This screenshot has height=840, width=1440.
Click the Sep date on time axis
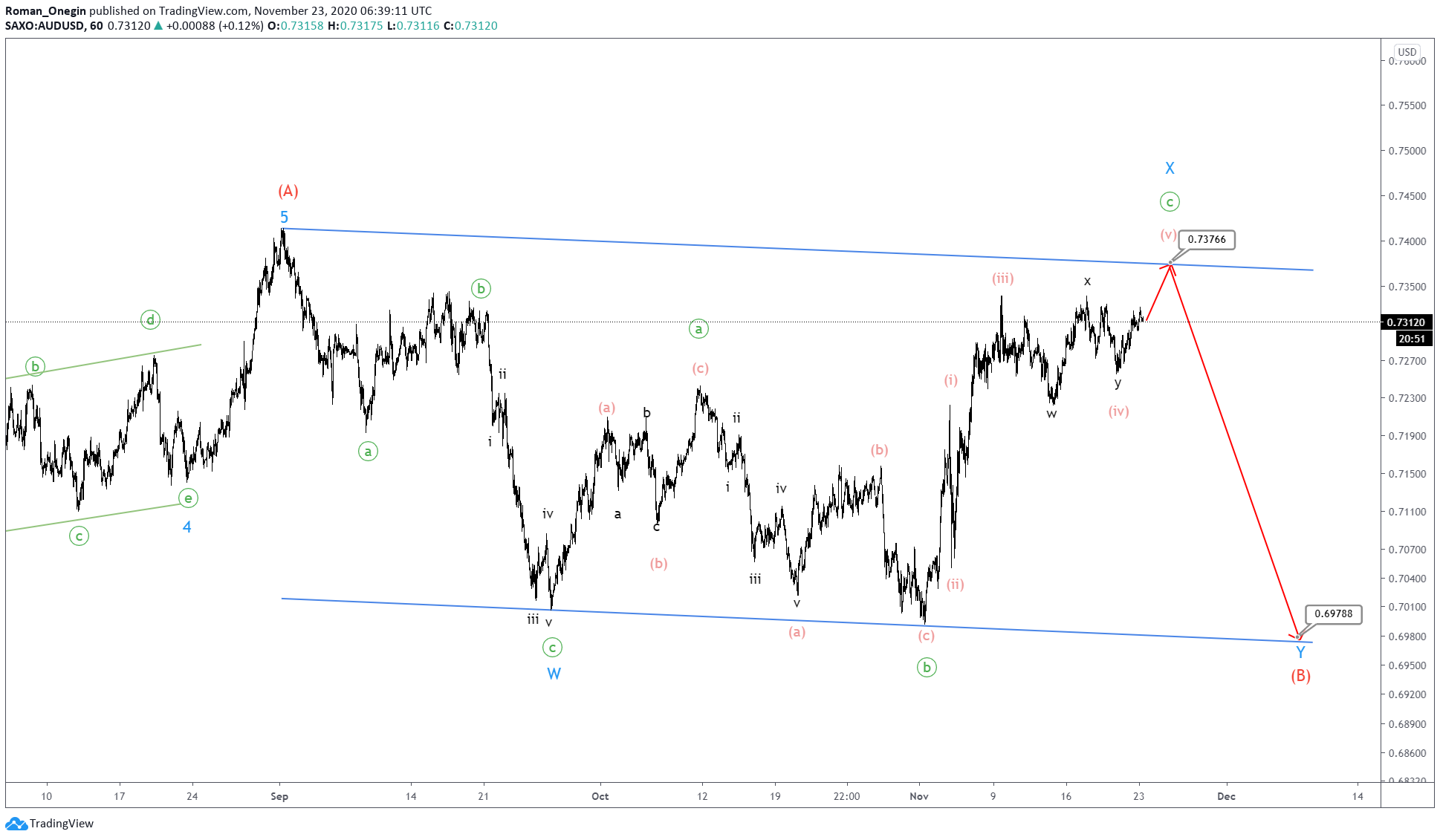point(279,796)
